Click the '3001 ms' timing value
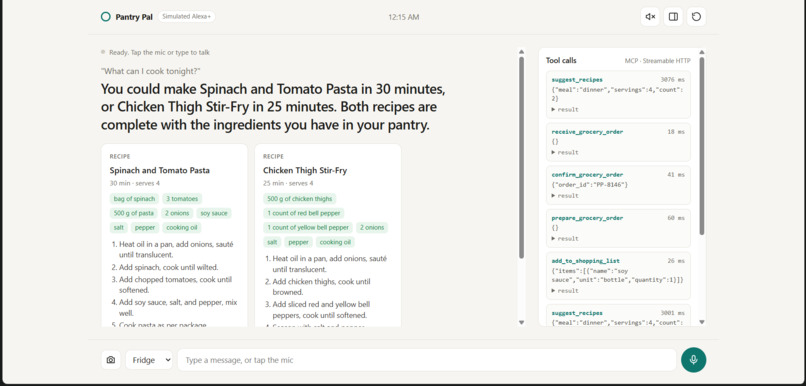This screenshot has width=806, height=386. point(673,313)
